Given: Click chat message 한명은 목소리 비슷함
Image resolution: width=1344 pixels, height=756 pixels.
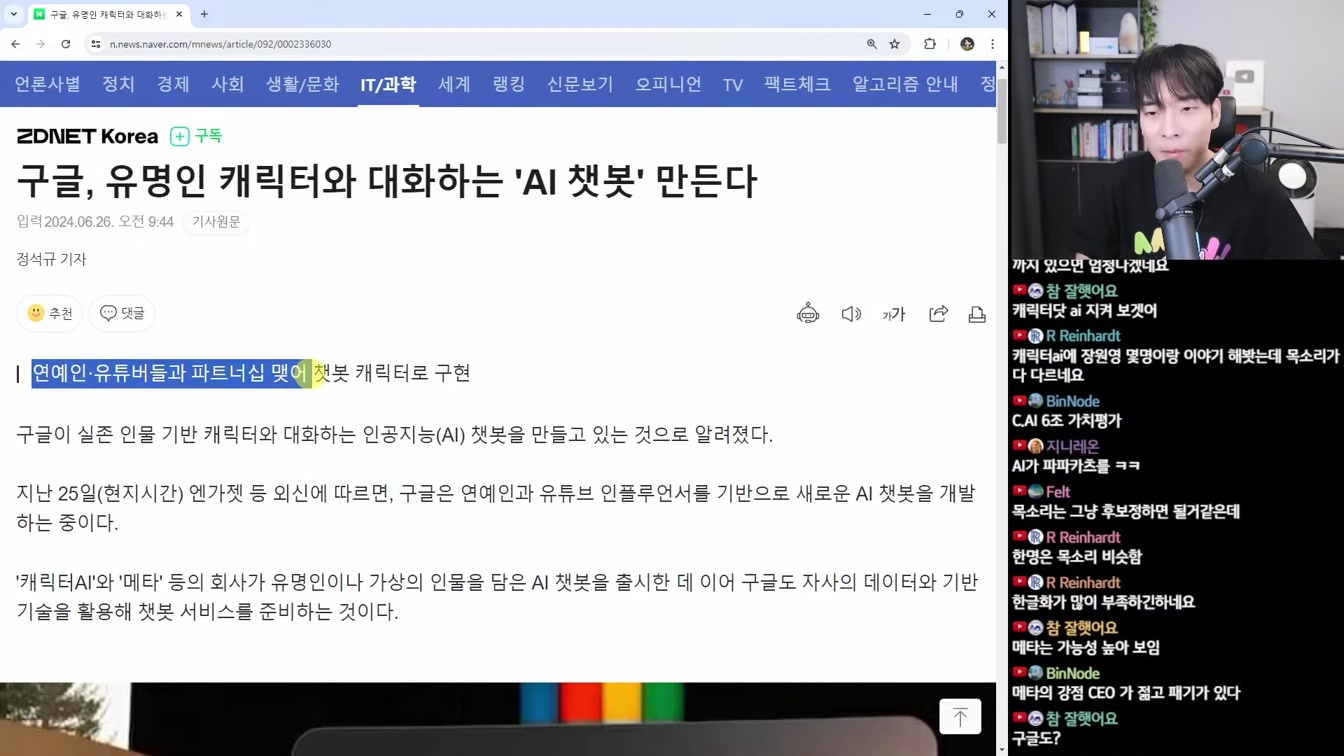Looking at the screenshot, I should point(1077,557).
